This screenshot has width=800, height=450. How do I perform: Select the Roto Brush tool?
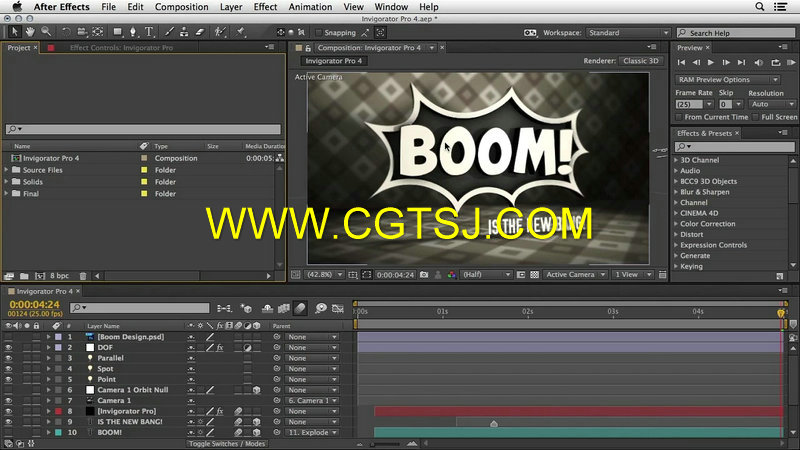pos(220,32)
